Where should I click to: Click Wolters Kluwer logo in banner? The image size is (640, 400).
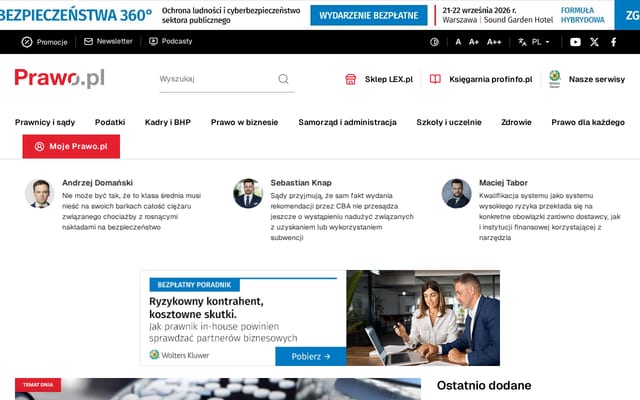click(179, 355)
